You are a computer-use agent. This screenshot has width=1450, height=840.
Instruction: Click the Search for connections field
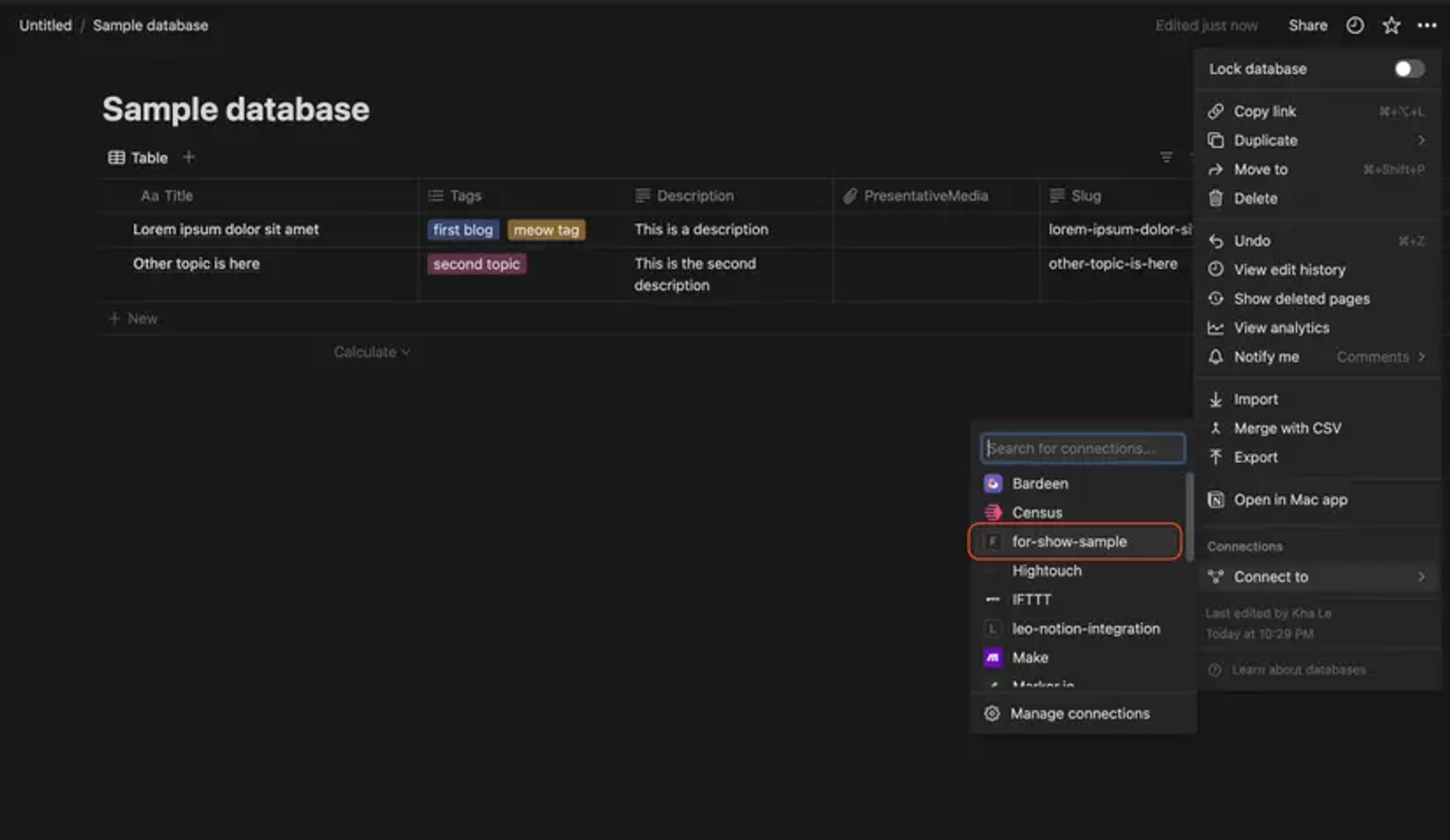(1083, 448)
